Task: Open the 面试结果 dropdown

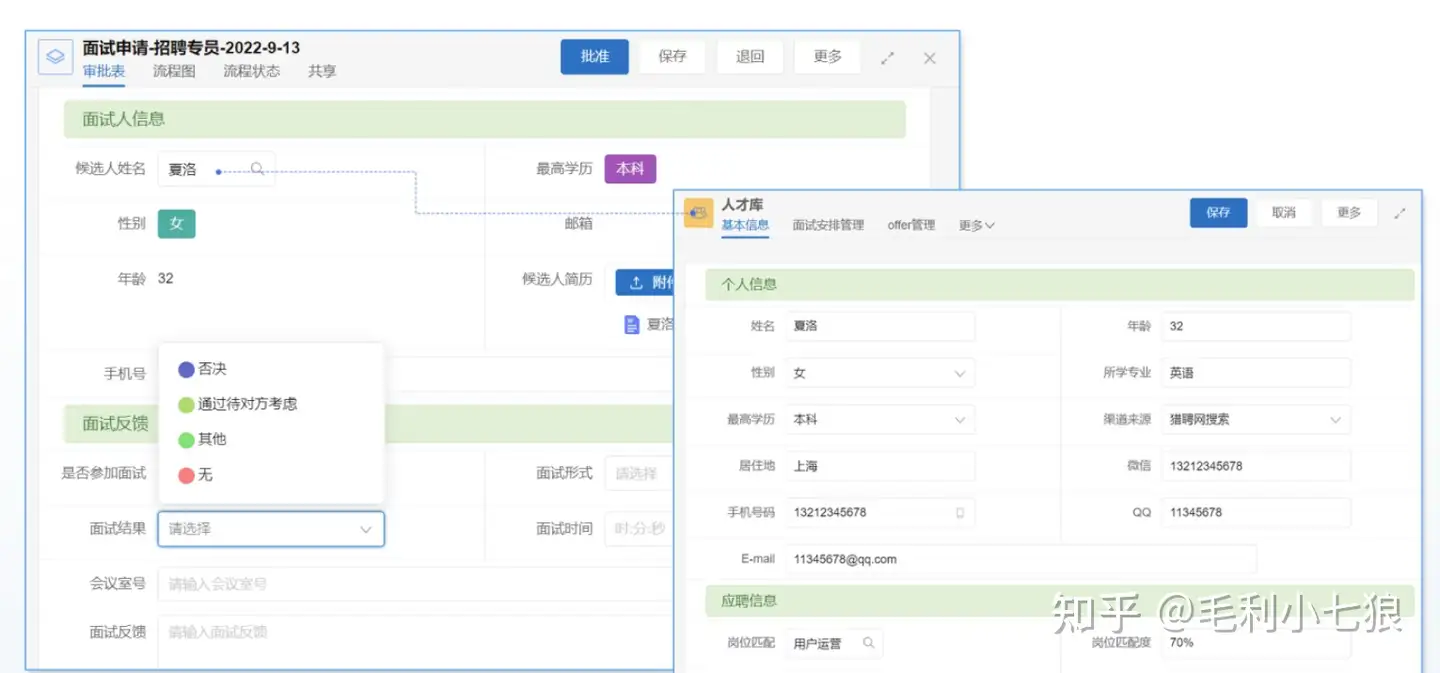Action: (x=271, y=529)
